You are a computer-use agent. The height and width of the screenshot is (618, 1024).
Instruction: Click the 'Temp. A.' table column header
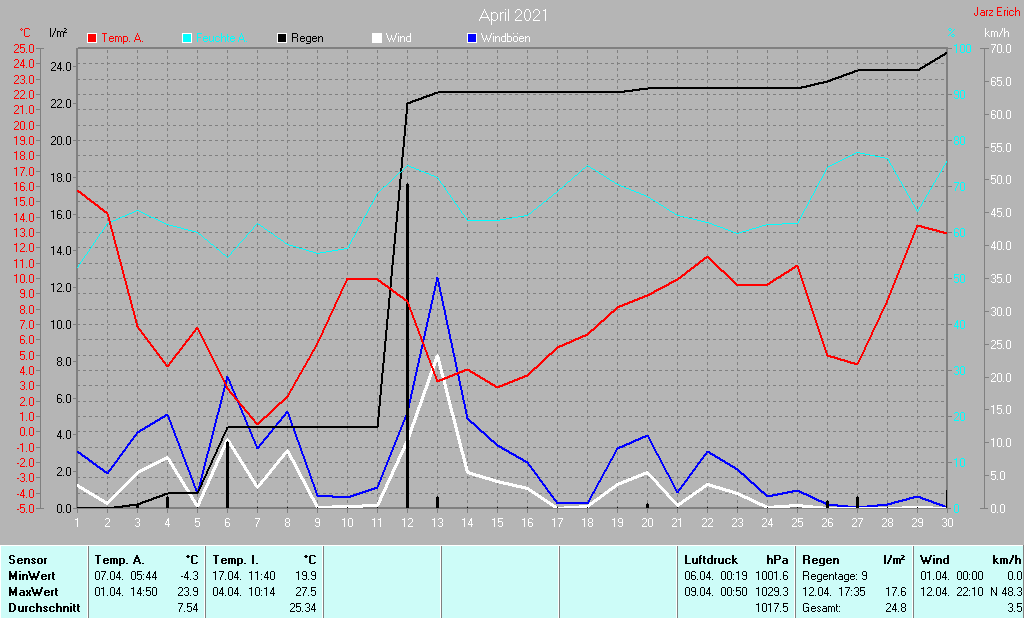coord(120,560)
